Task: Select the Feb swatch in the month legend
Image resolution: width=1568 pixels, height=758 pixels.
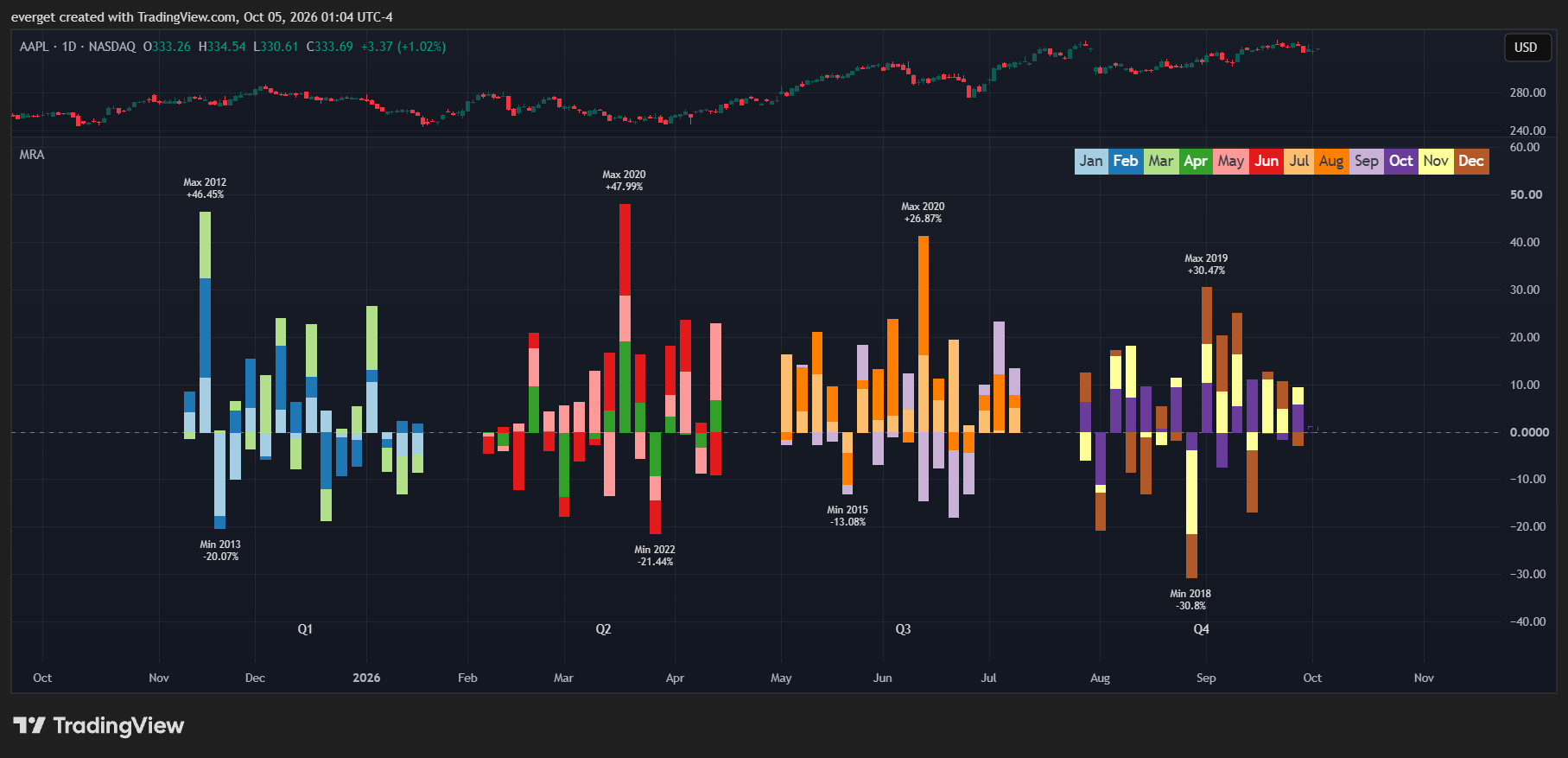Action: pos(1126,161)
